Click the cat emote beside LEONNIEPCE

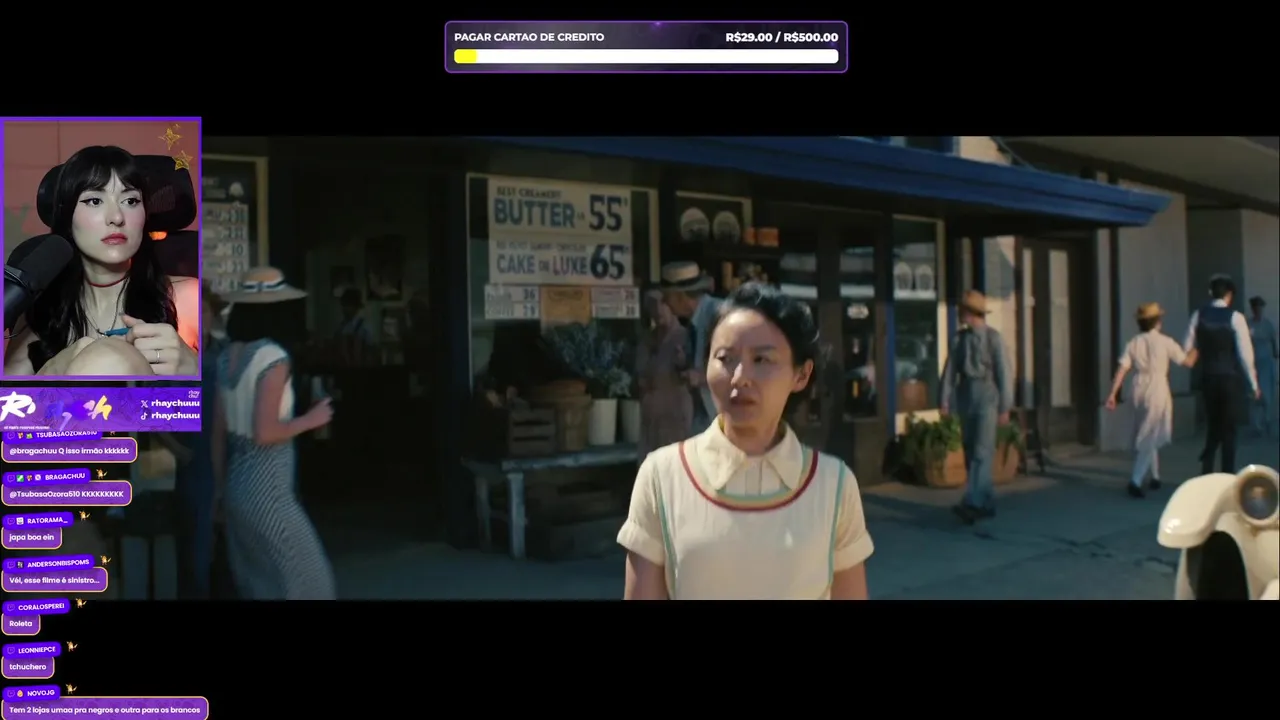pos(72,647)
